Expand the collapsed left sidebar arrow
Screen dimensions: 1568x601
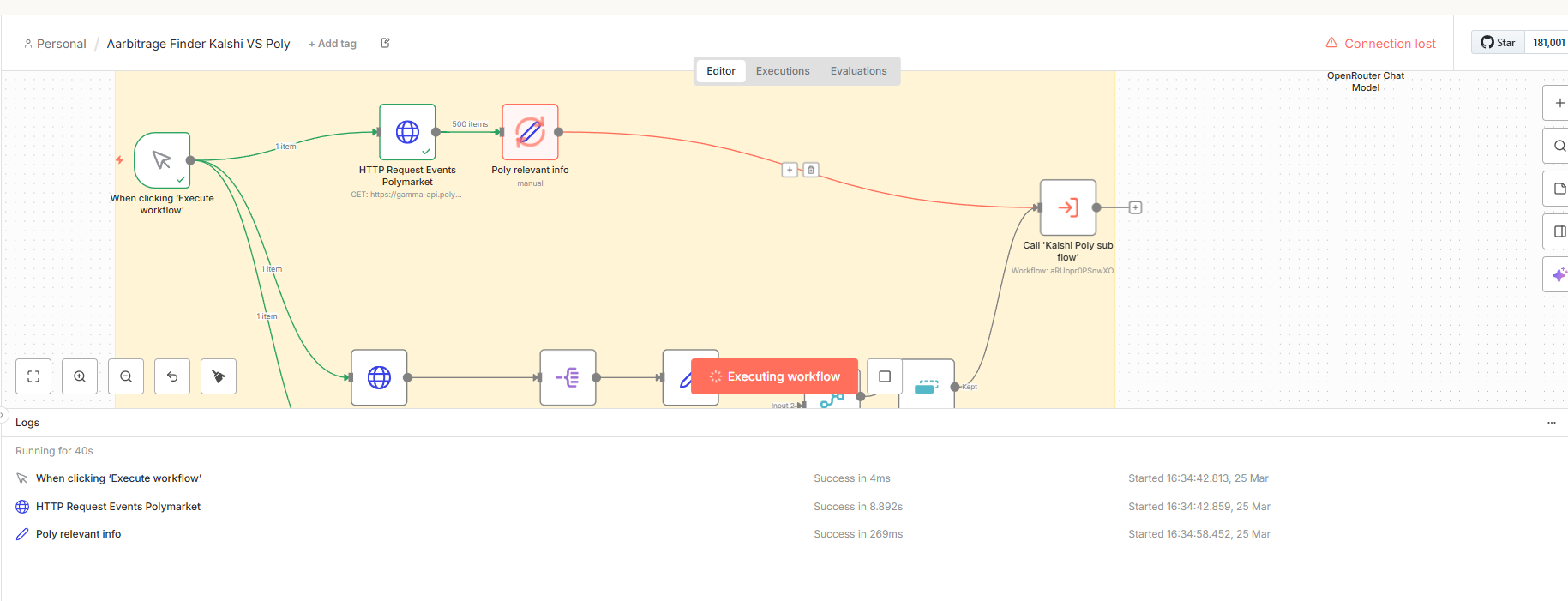tap(3, 414)
